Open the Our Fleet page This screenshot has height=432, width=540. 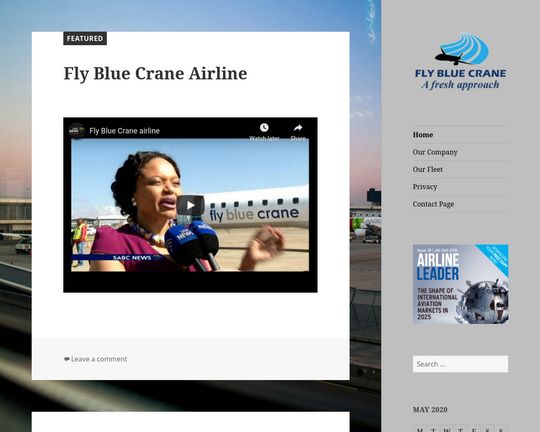point(428,169)
